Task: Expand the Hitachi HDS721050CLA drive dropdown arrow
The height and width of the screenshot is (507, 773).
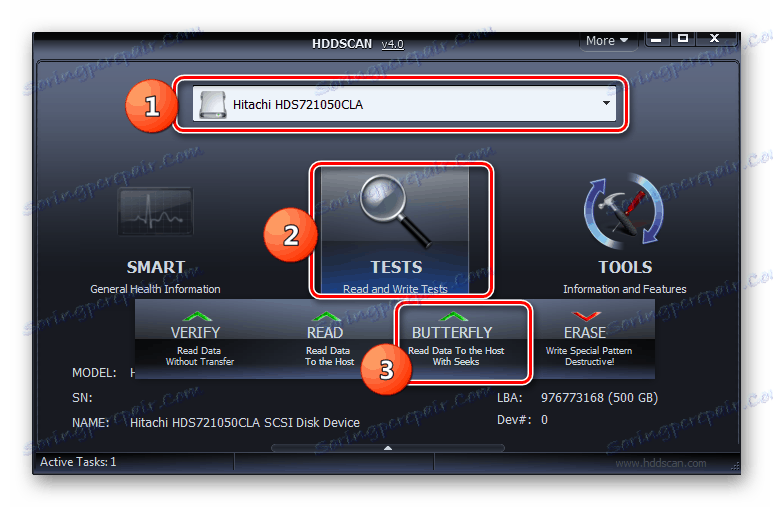Action: [x=606, y=103]
